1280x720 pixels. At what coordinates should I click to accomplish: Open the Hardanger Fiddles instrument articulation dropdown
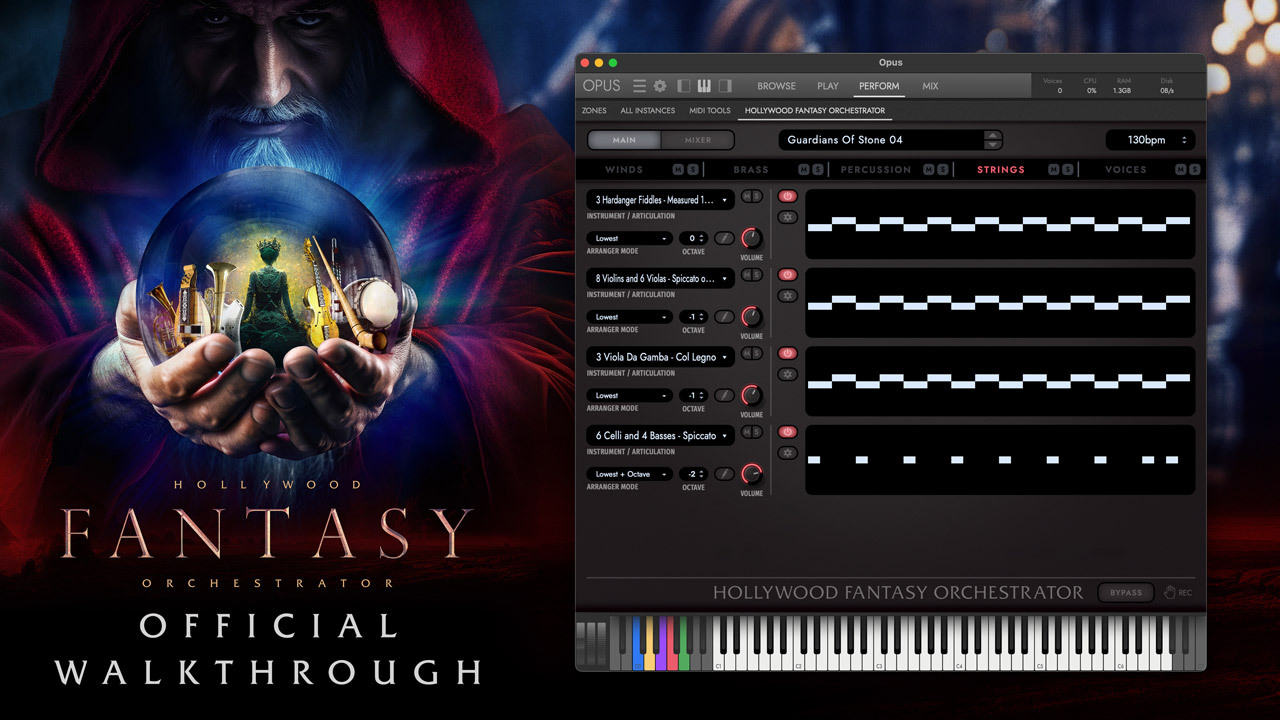(x=660, y=199)
